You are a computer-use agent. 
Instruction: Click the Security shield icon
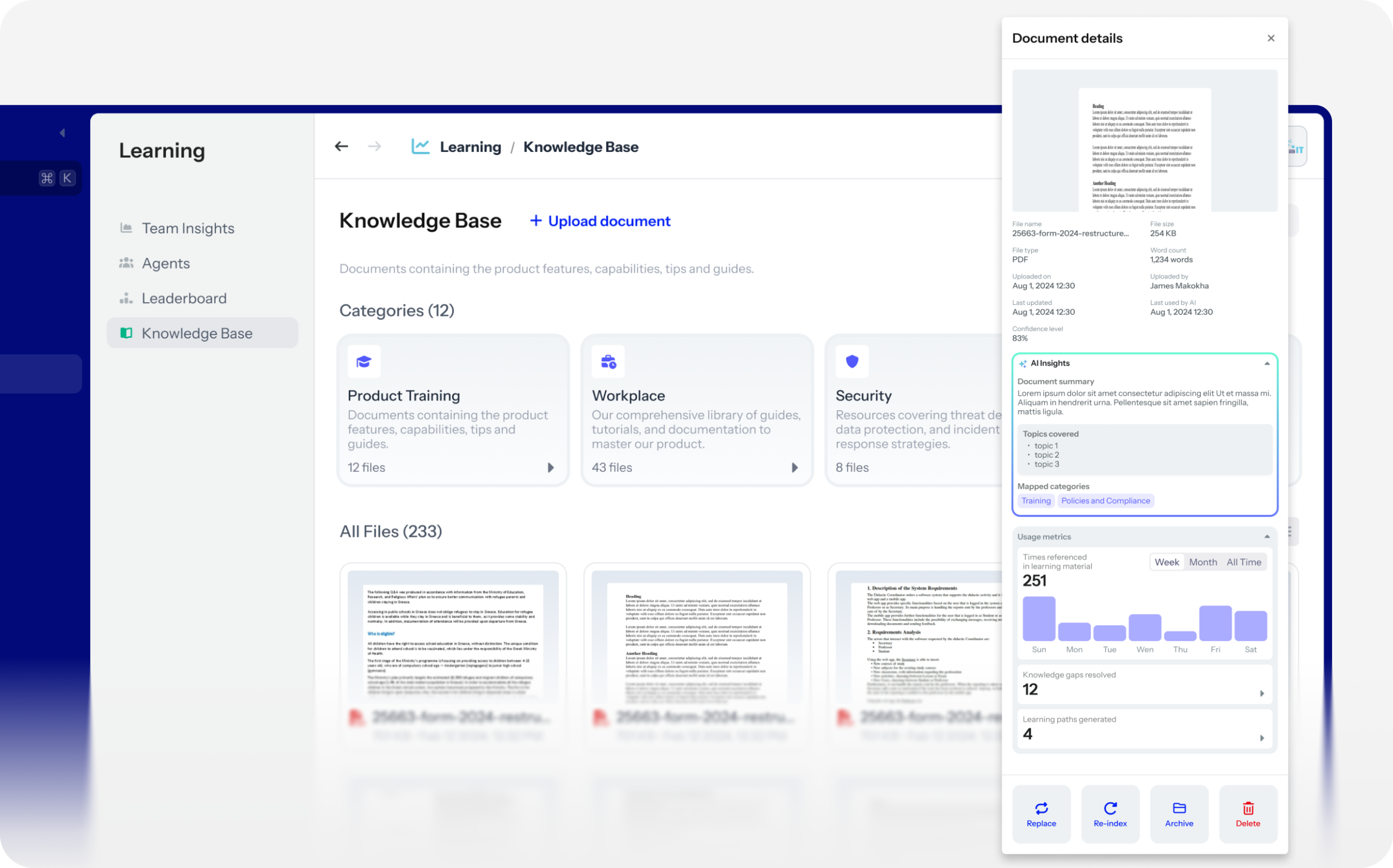point(852,362)
